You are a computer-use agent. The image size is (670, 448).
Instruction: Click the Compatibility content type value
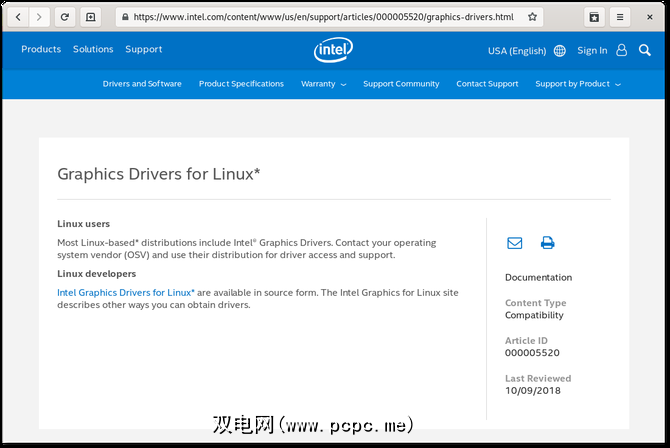[534, 315]
